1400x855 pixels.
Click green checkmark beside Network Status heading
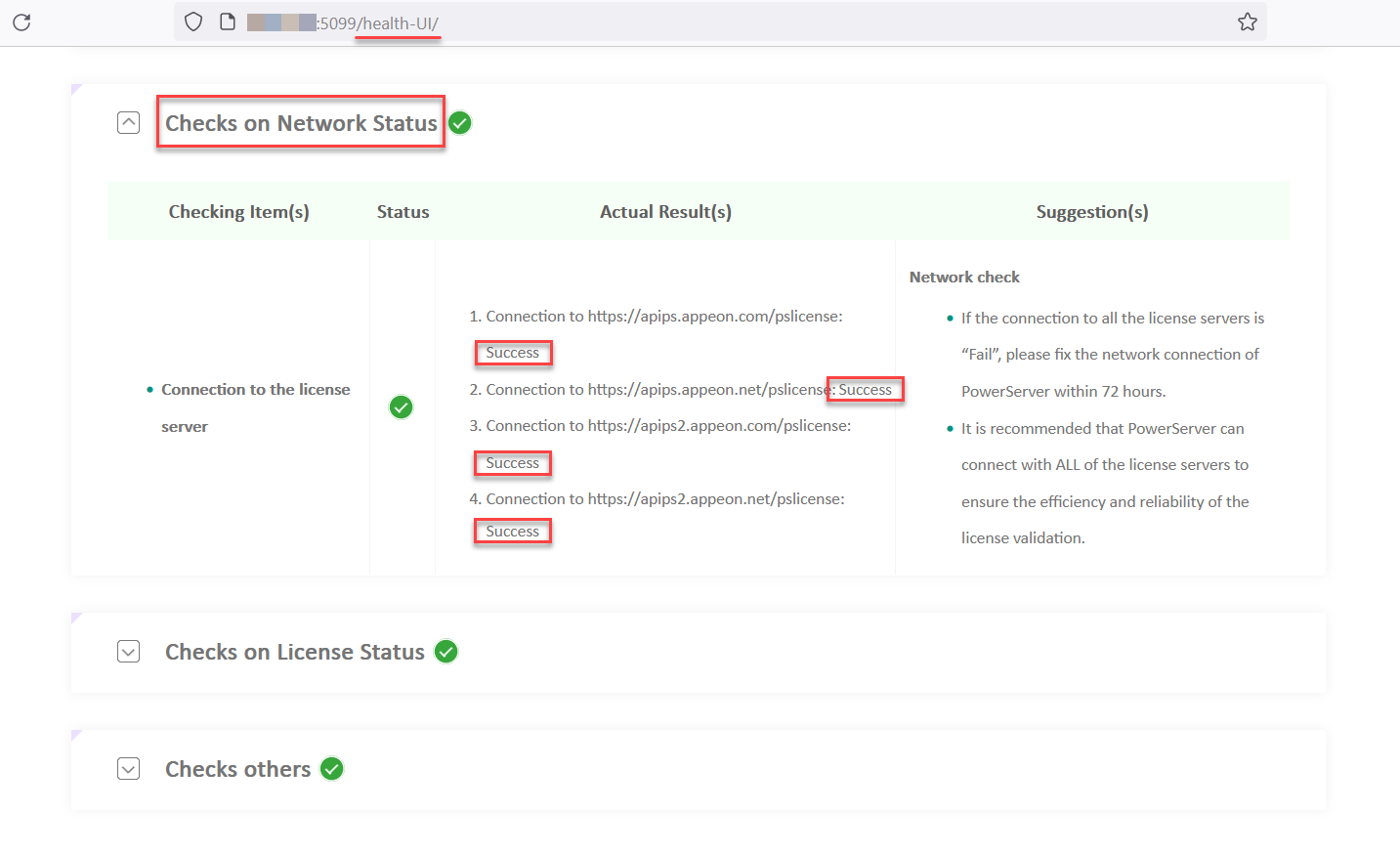(460, 123)
